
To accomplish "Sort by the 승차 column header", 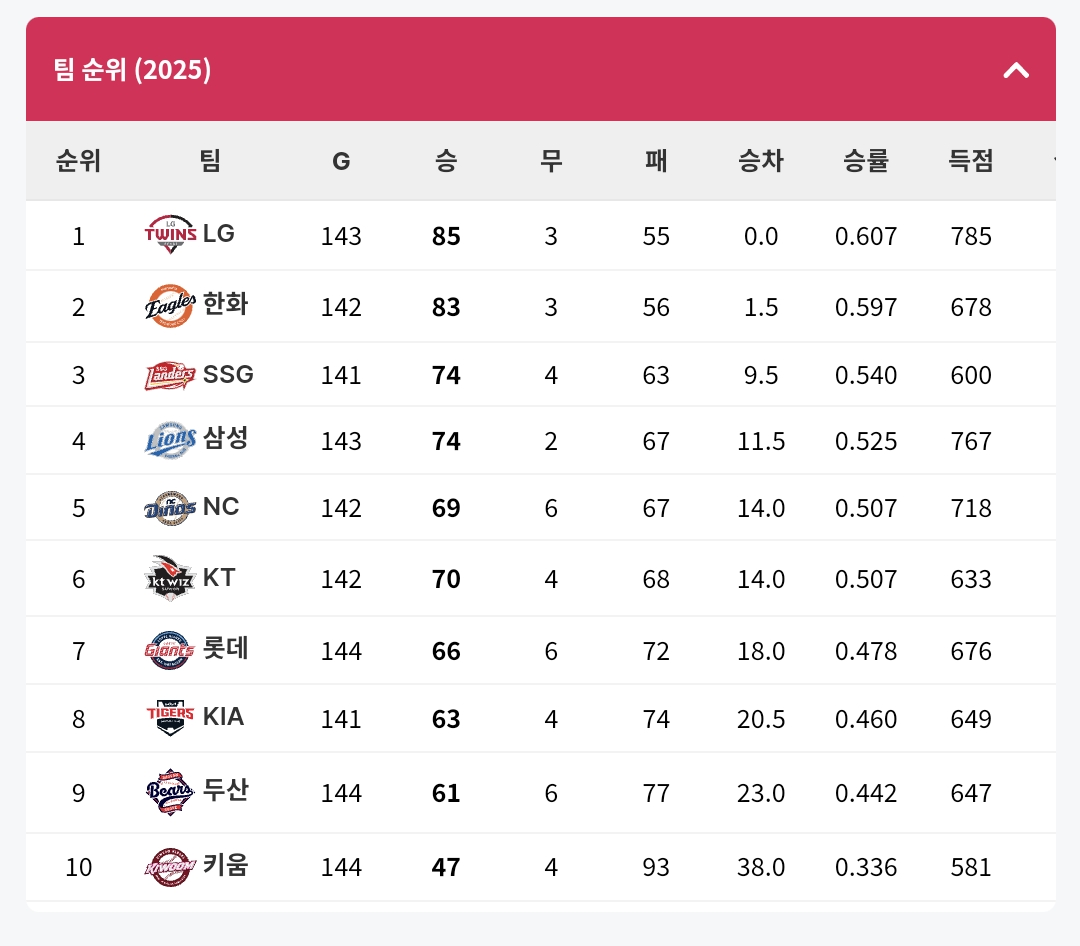I will [x=761, y=161].
